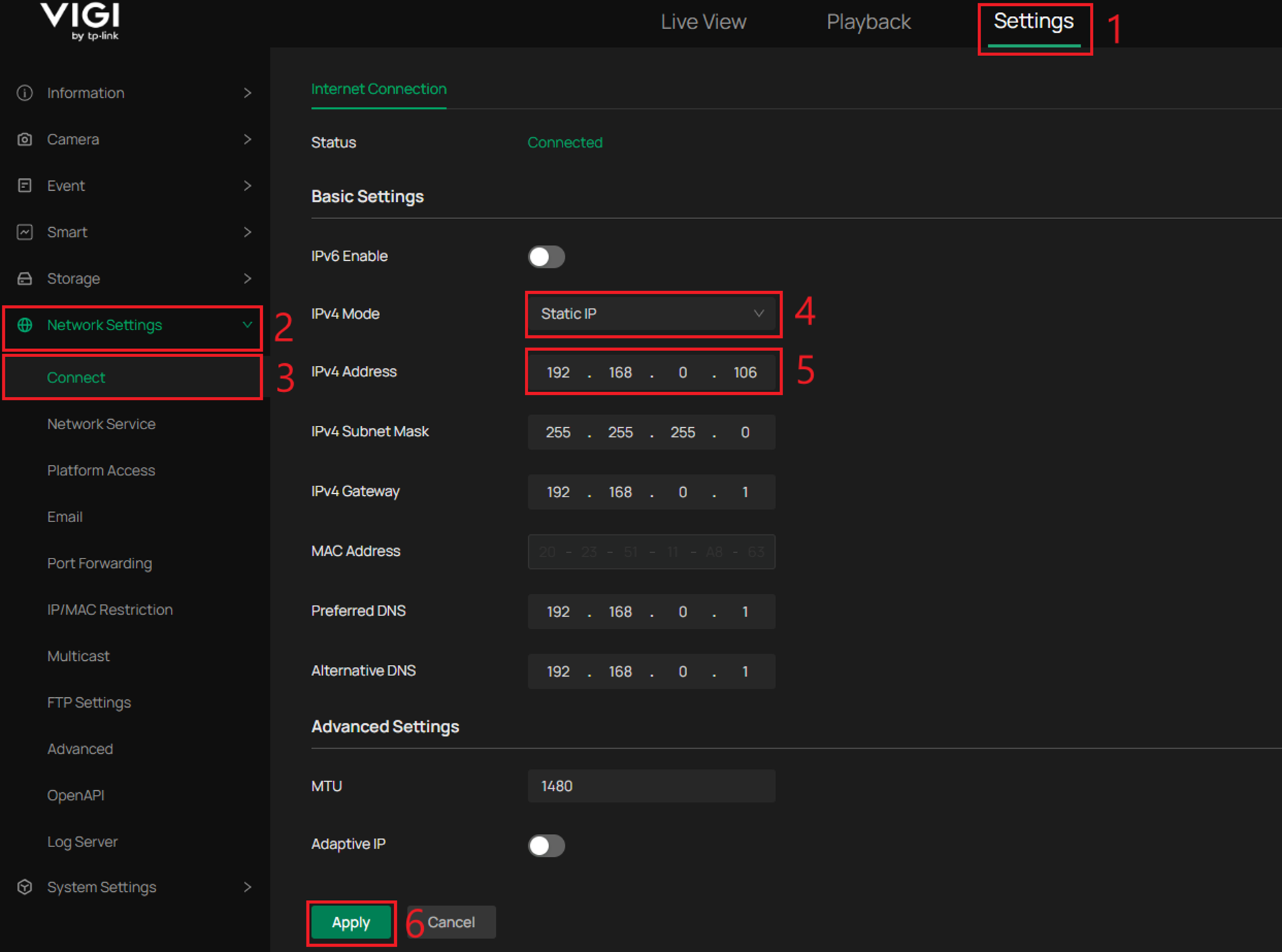The width and height of the screenshot is (1282, 952).
Task: Open the Settings tab
Action: (1034, 21)
